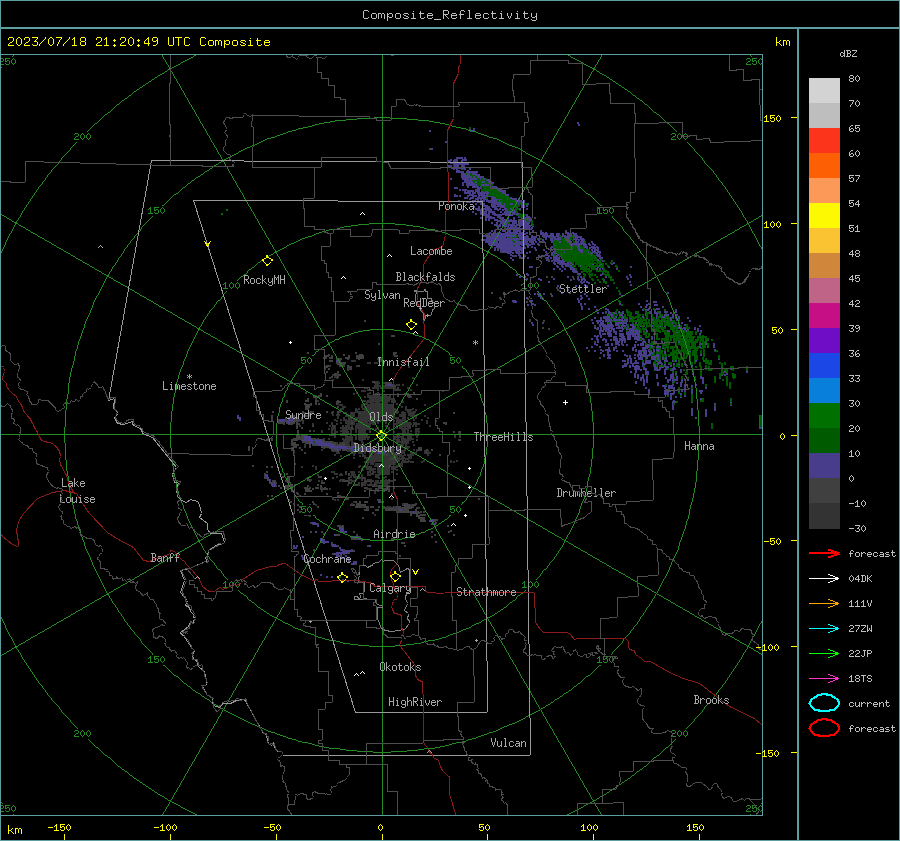Click the Vulcan city label

[508, 743]
